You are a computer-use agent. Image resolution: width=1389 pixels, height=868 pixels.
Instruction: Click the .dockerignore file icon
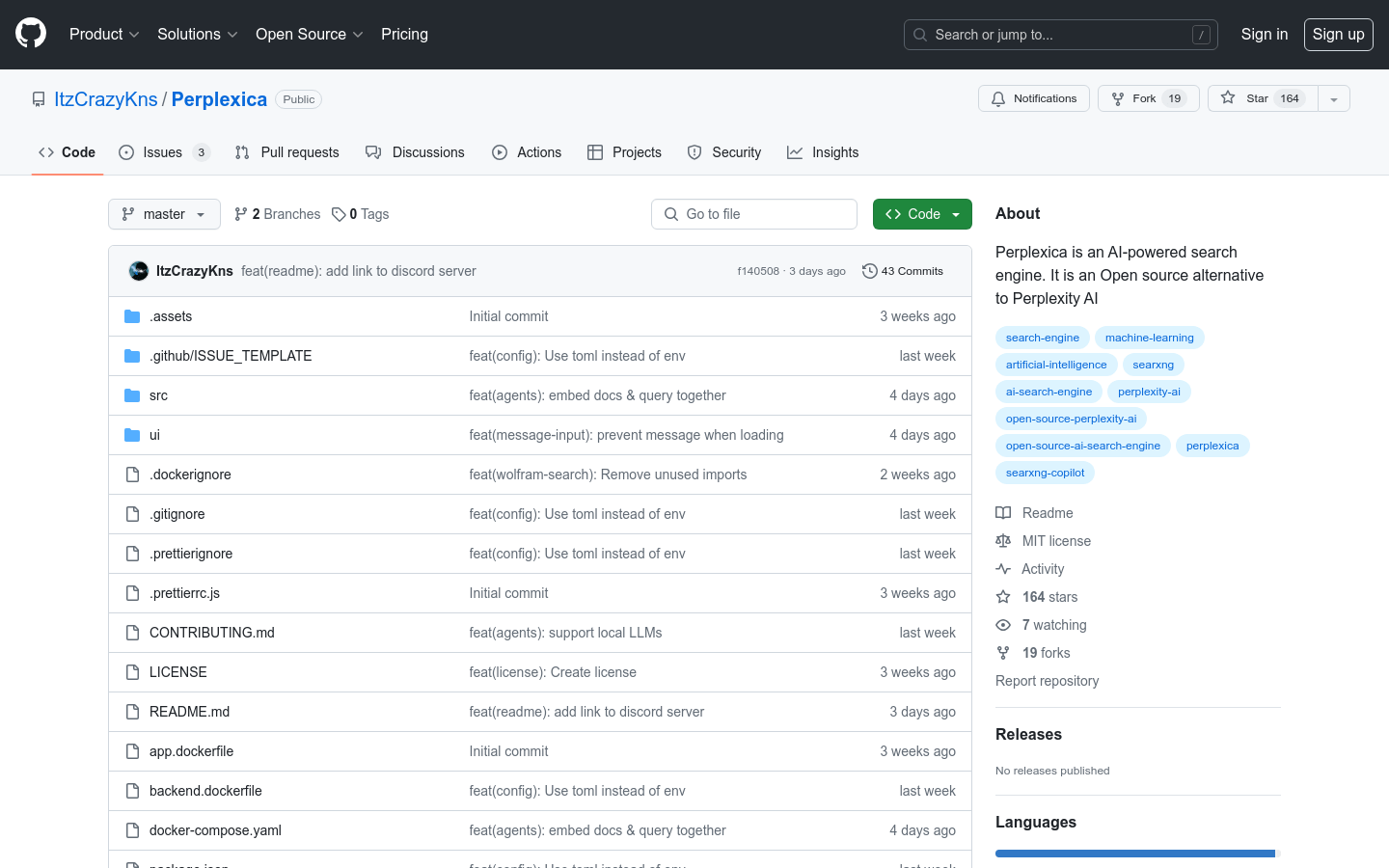coord(132,475)
